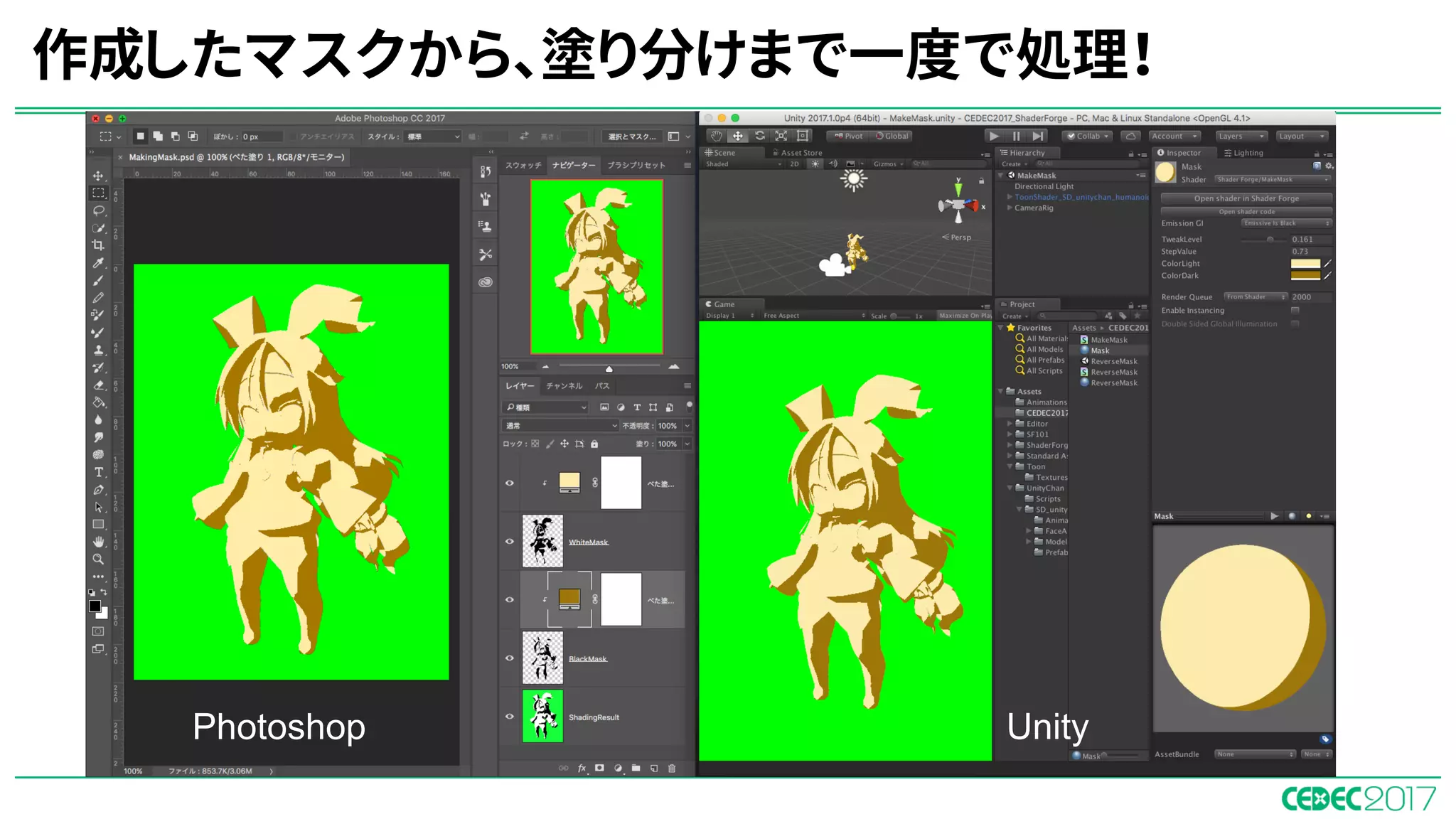Select the WhiteMask layer thumbnail
1456x819 pixels.
[542, 541]
